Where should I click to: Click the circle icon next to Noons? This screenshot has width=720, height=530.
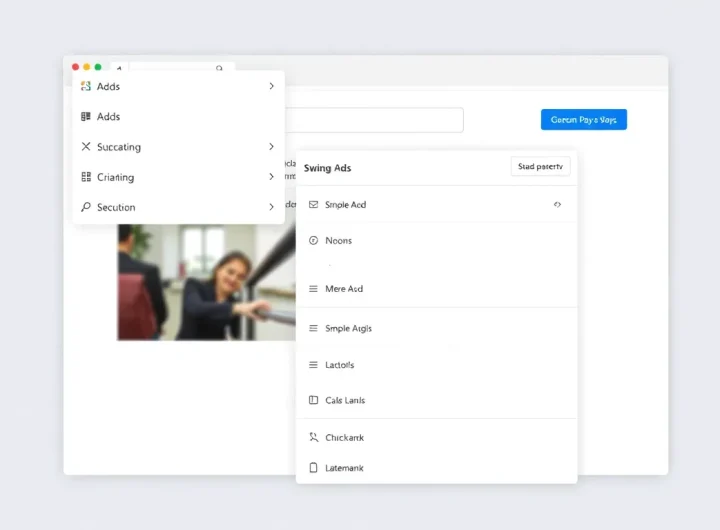click(314, 241)
